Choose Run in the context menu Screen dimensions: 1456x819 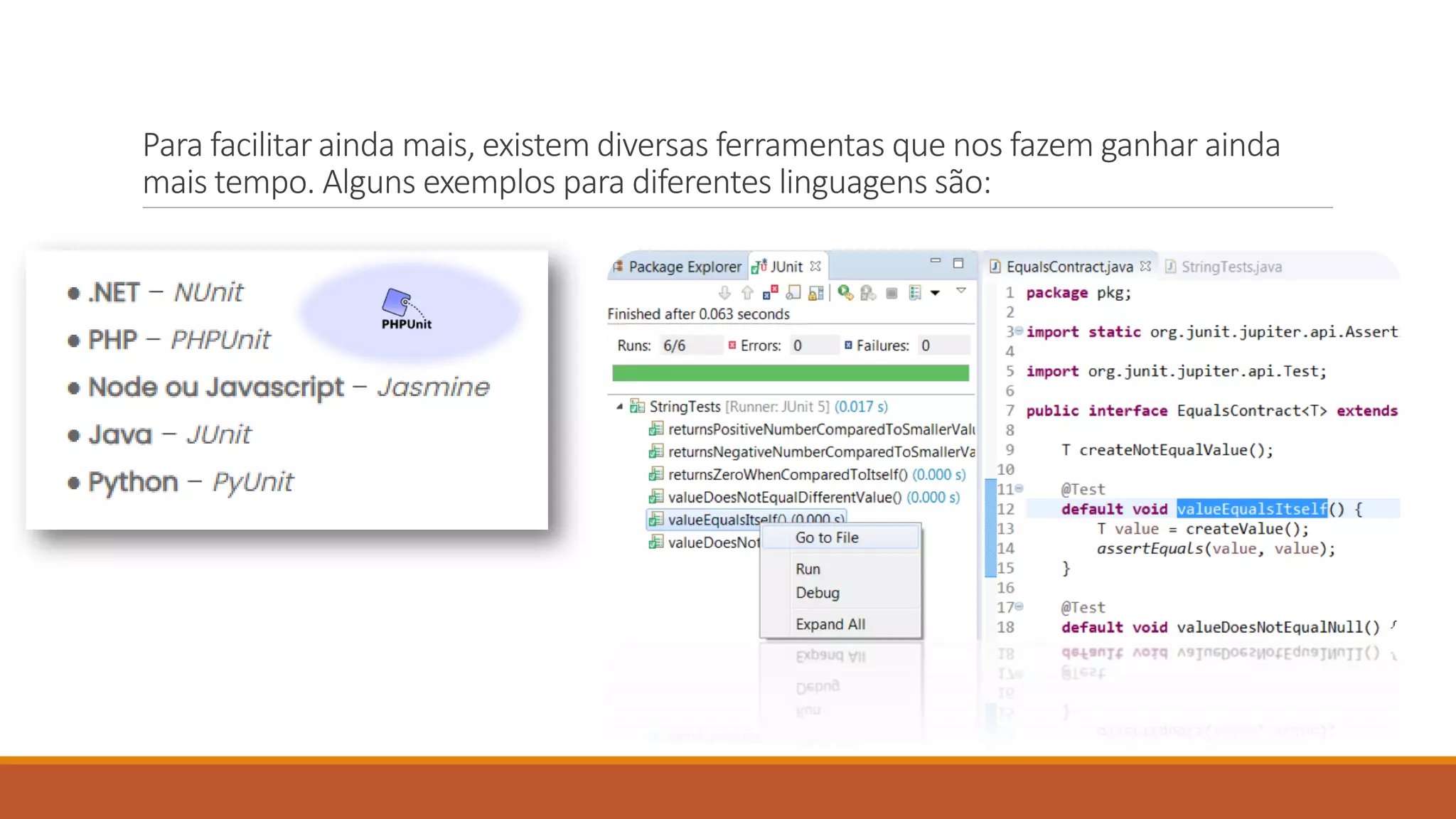click(x=840, y=569)
